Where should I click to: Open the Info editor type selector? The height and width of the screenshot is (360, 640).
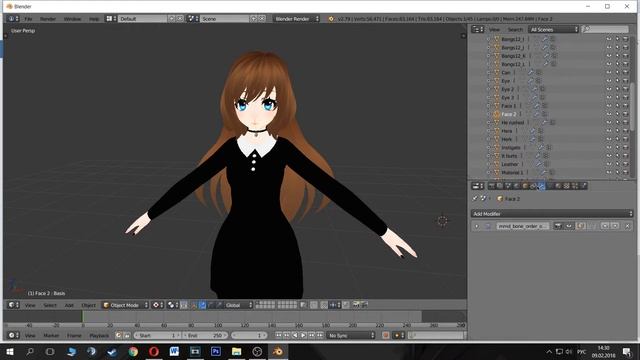13,19
